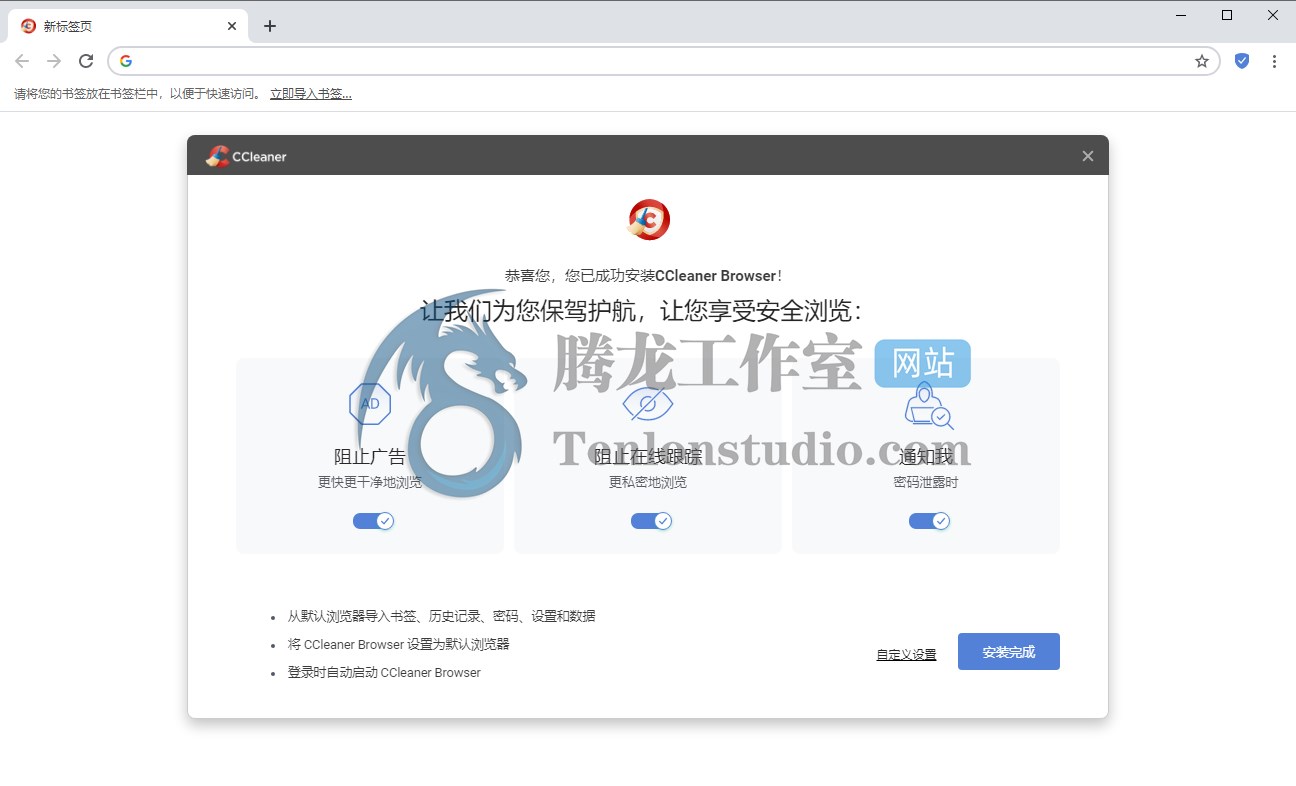Screen dimensions: 1296x786
Task: Reload the page with the refresh icon
Action: 86,61
